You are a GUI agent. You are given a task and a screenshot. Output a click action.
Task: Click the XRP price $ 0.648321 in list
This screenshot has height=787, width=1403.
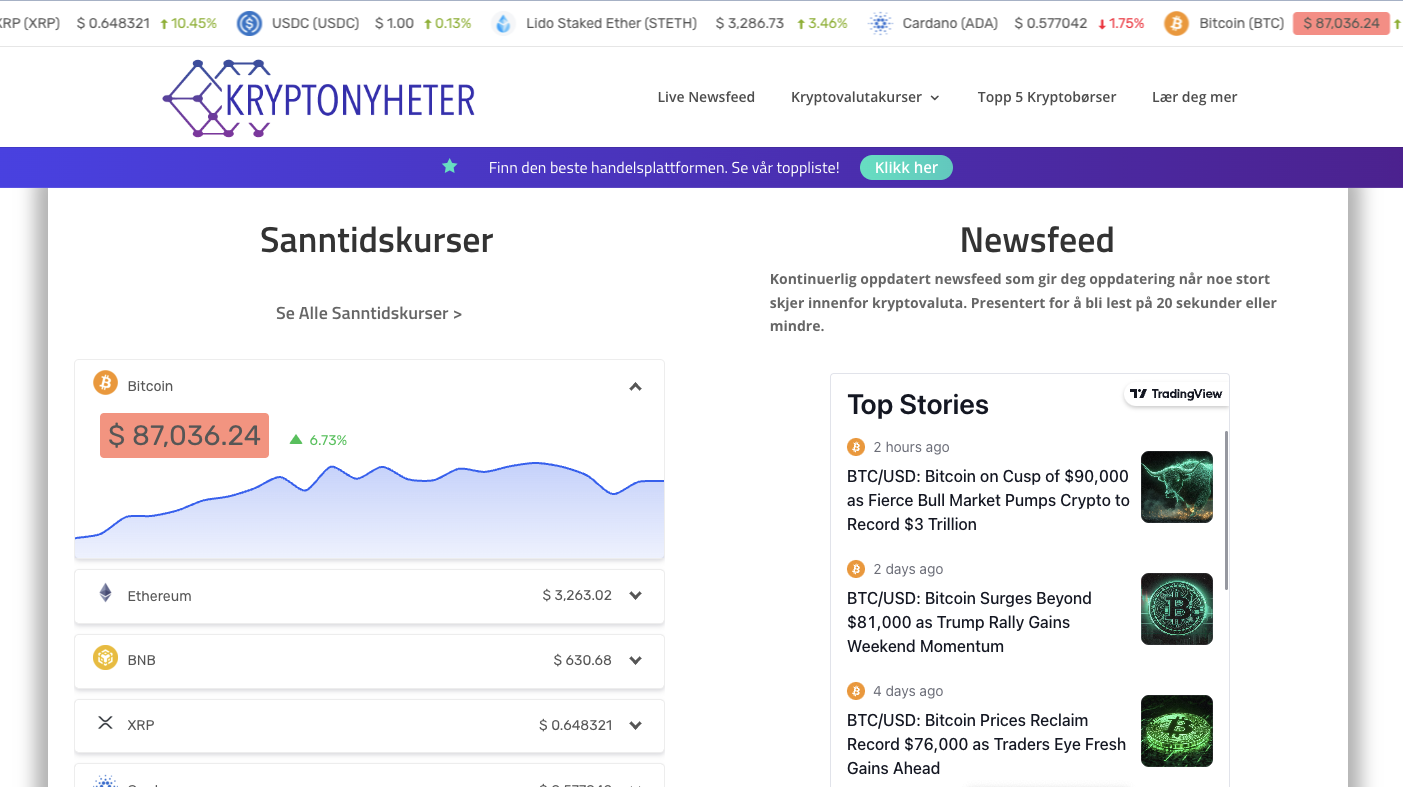tap(576, 725)
